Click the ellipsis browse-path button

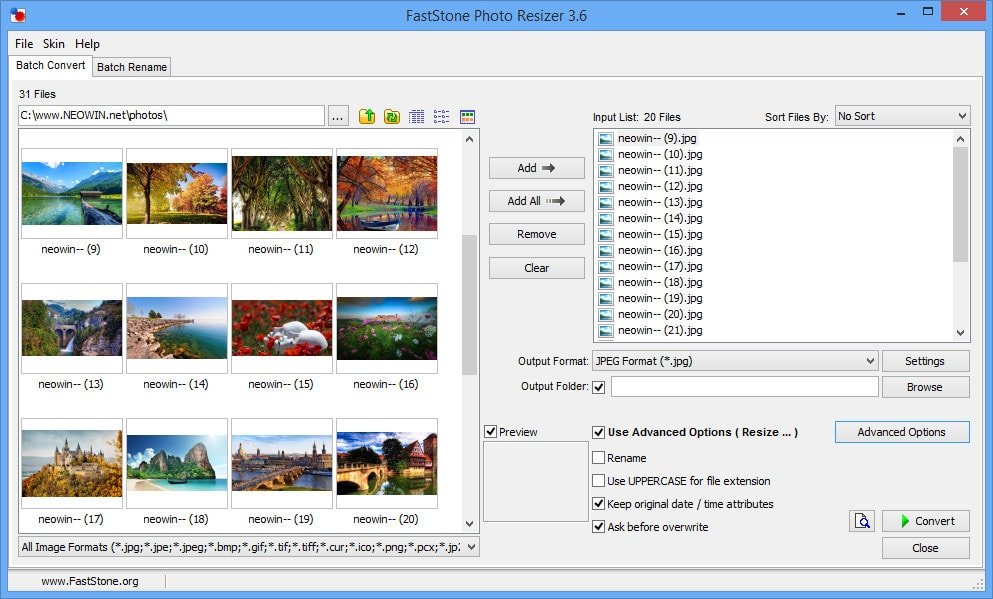point(338,117)
